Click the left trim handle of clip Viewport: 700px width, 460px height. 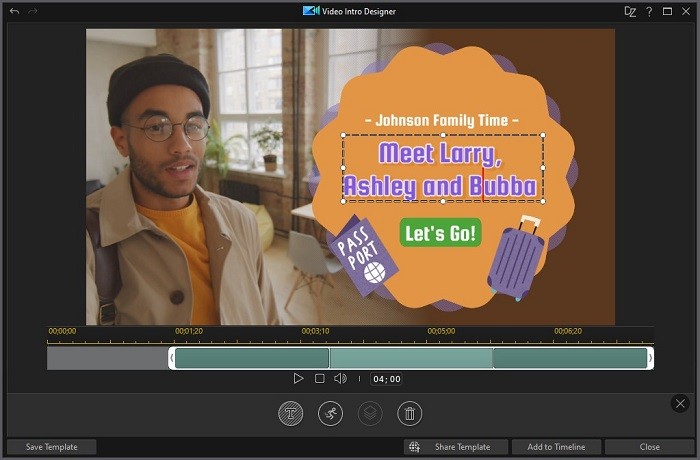[171, 358]
